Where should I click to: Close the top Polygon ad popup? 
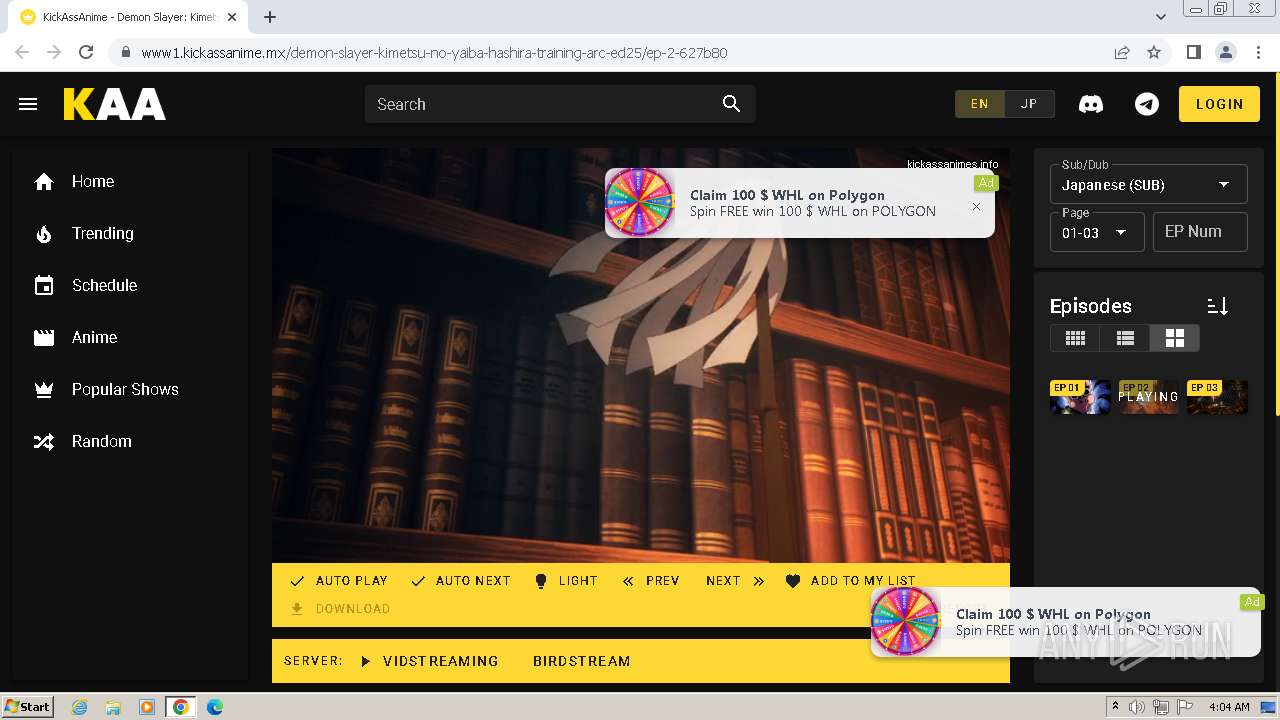(x=976, y=207)
